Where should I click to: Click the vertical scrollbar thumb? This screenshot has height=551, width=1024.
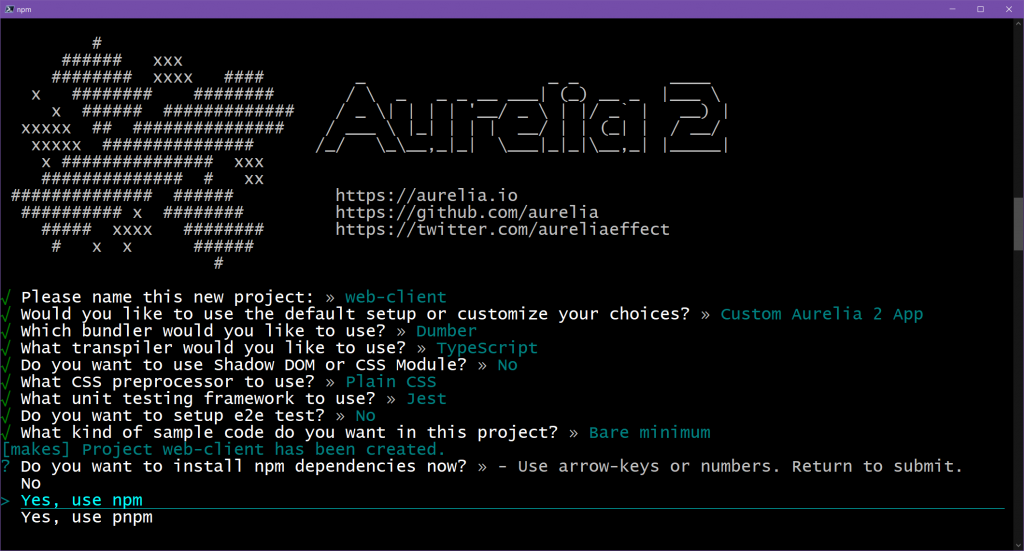[1018, 223]
